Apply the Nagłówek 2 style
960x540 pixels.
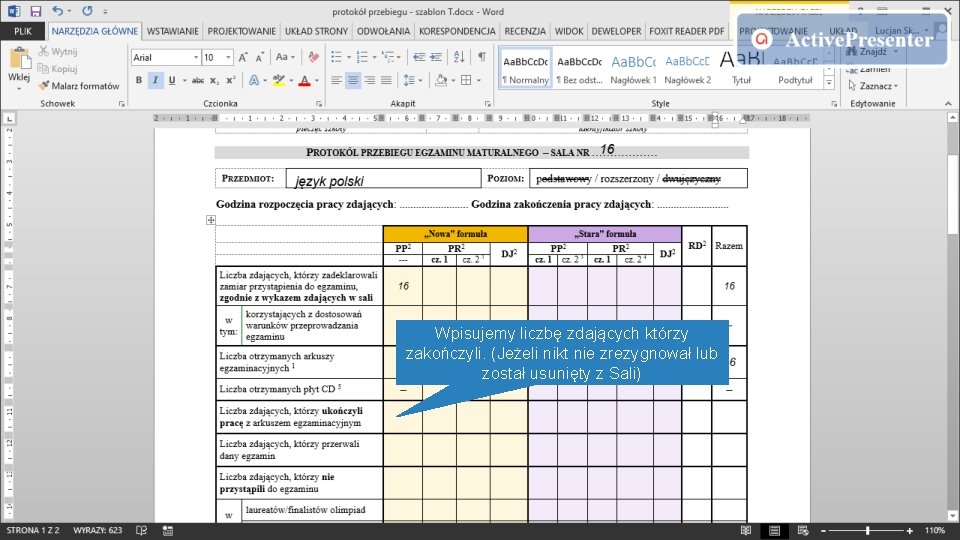(687, 69)
